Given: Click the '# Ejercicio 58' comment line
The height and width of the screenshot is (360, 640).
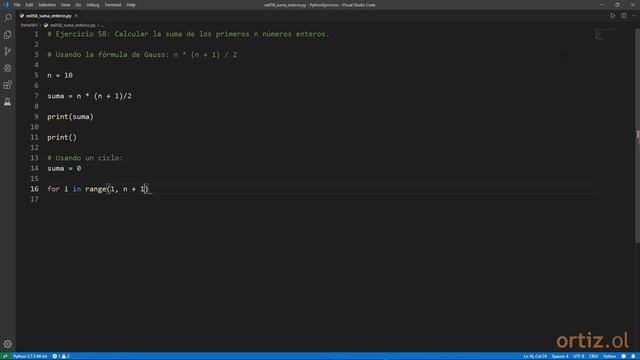Looking at the screenshot, I should click(188, 34).
